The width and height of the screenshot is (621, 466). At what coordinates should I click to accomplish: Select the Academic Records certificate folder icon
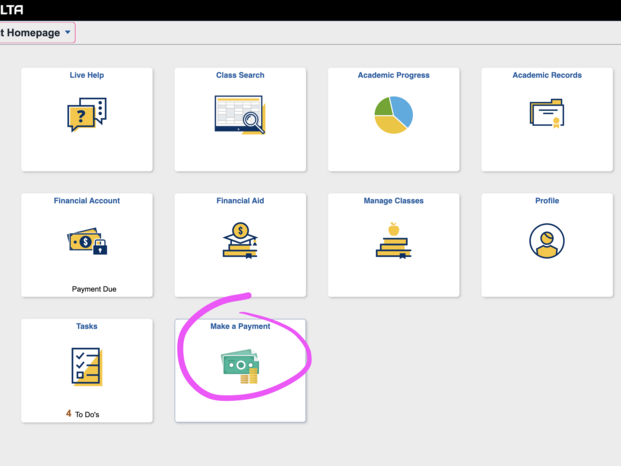tap(547, 113)
